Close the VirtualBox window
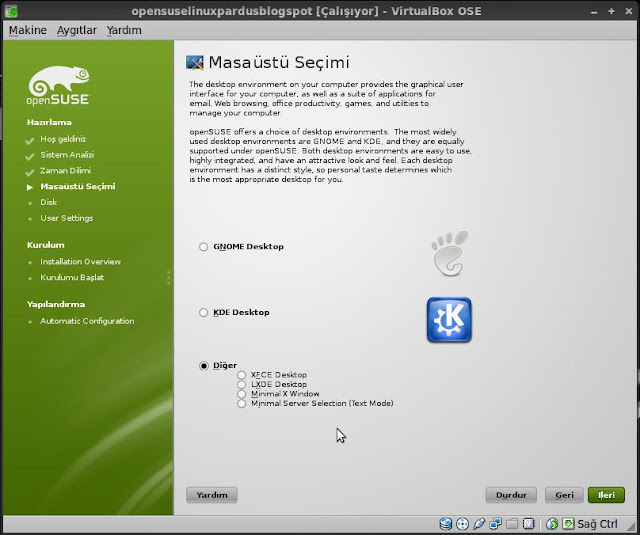The width and height of the screenshot is (640, 535). click(629, 11)
